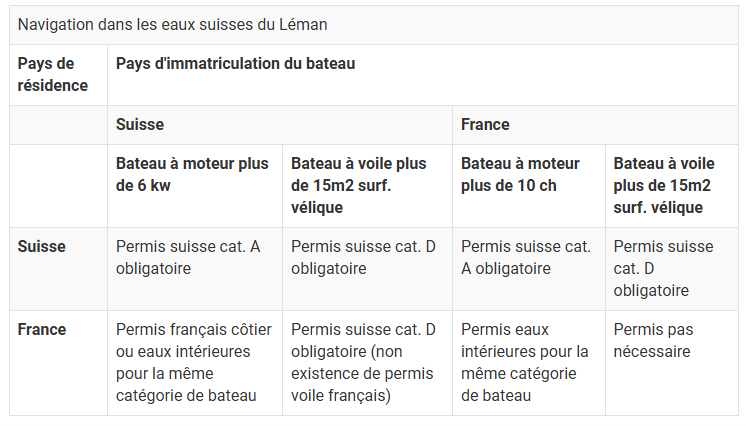
Task: Click Swiss resident's cat. D cell, Swiss-registered sailboat
Action: [x=363, y=257]
